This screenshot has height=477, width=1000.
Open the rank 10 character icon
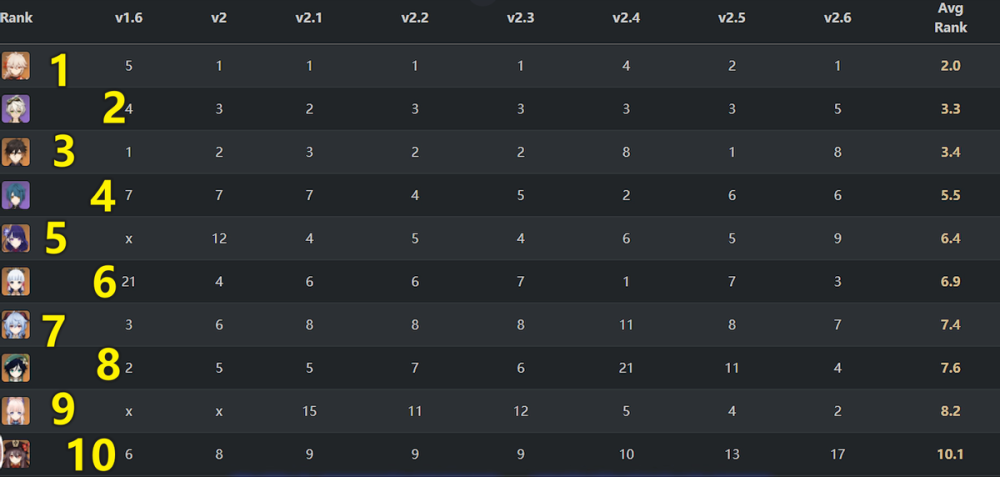(15, 454)
